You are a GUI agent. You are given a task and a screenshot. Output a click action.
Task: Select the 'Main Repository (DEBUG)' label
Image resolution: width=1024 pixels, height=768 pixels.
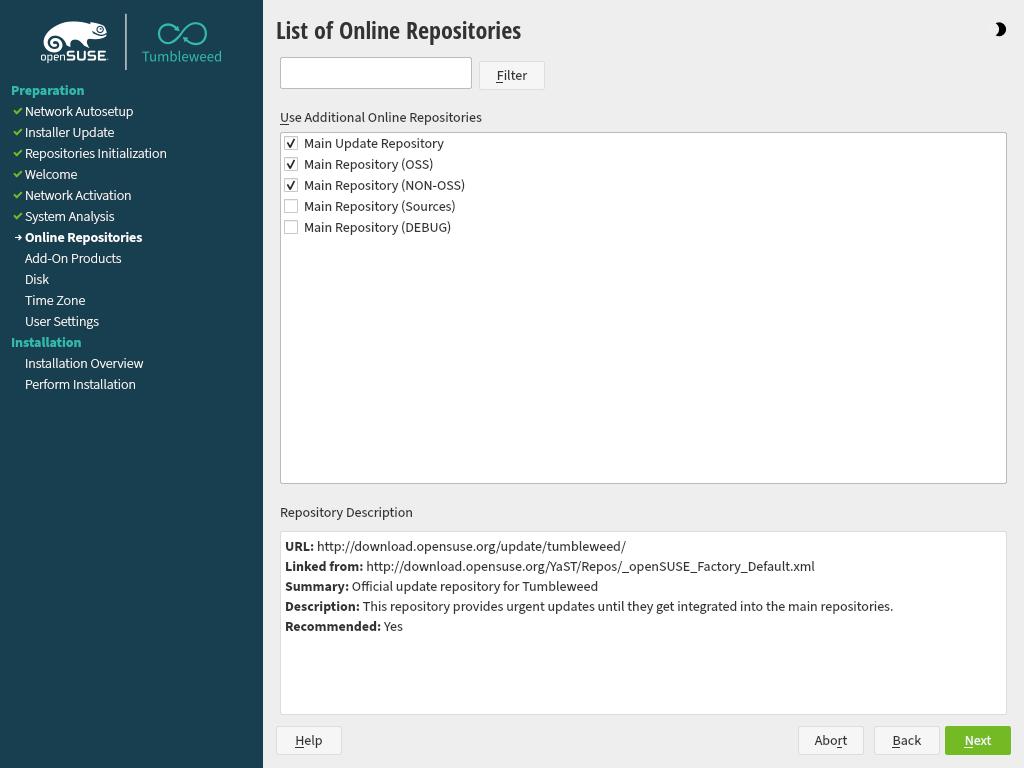tap(377, 227)
